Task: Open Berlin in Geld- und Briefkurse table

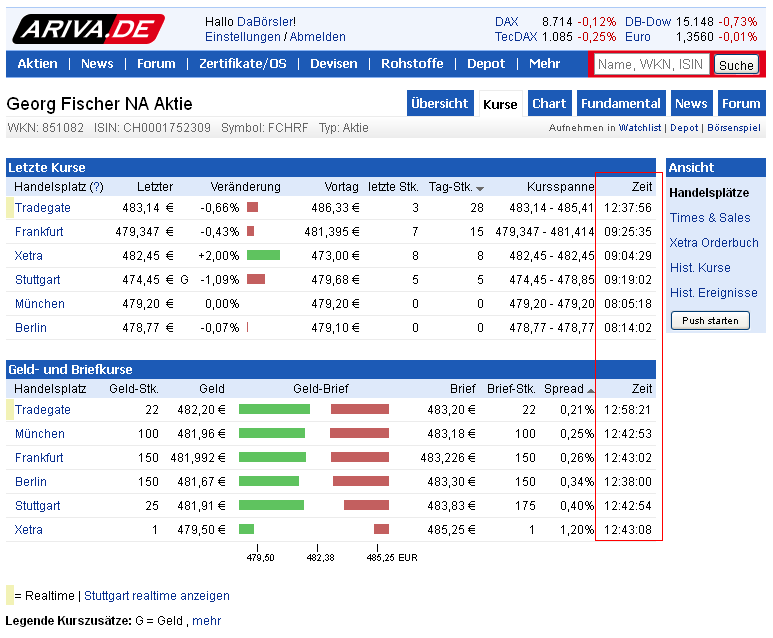Action: [x=31, y=482]
